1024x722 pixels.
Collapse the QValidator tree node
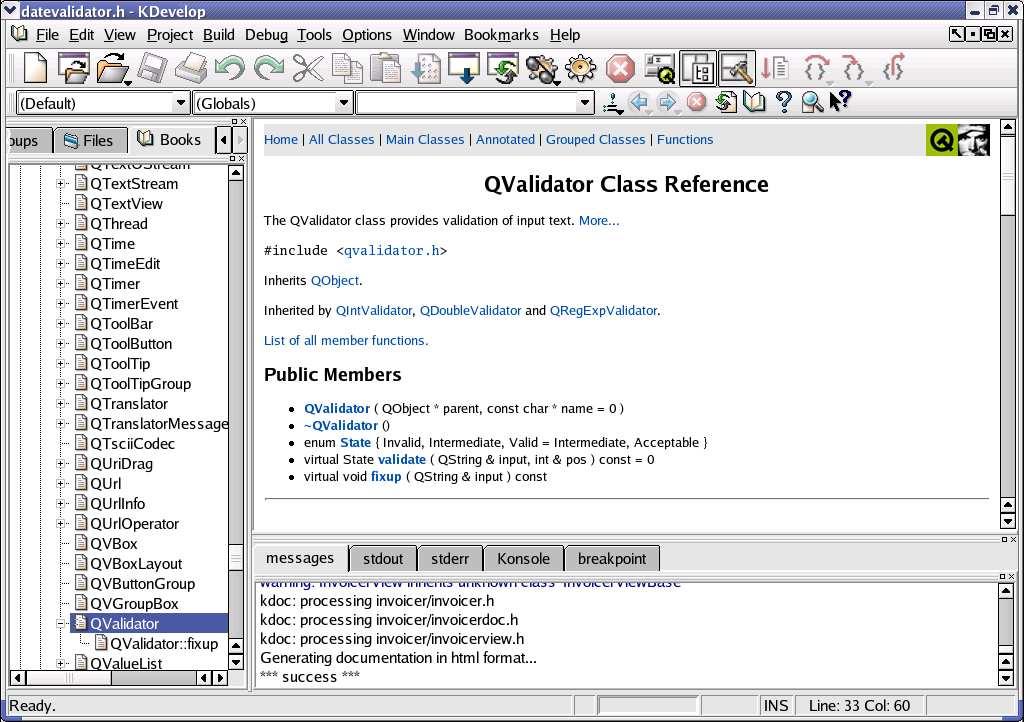point(60,624)
